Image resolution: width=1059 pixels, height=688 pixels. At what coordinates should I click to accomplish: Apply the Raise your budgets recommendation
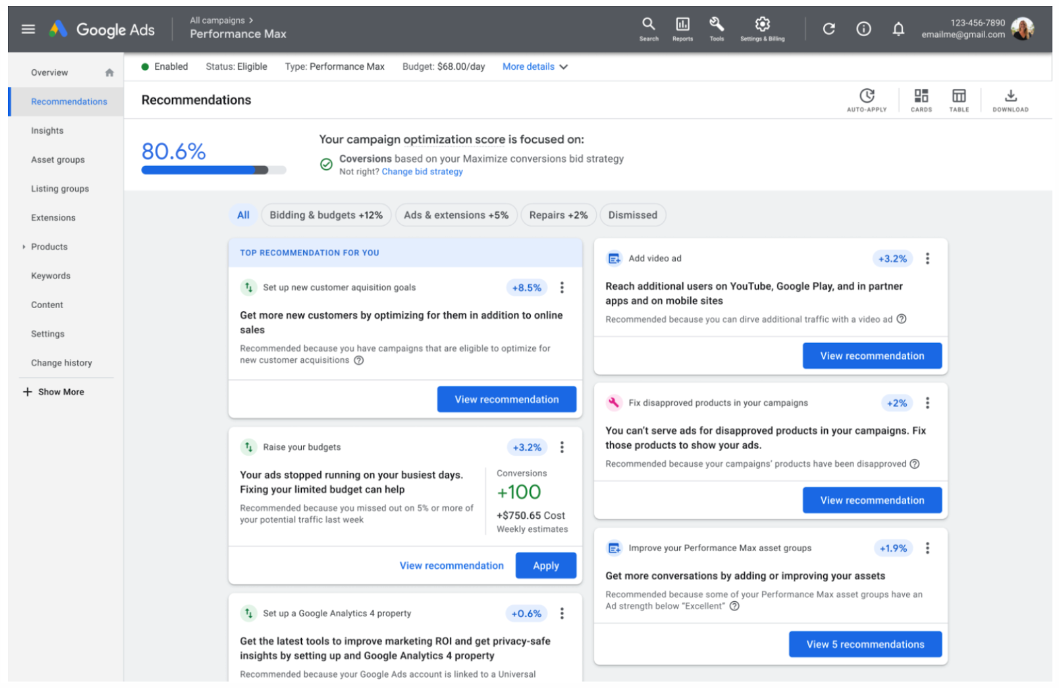coord(546,566)
